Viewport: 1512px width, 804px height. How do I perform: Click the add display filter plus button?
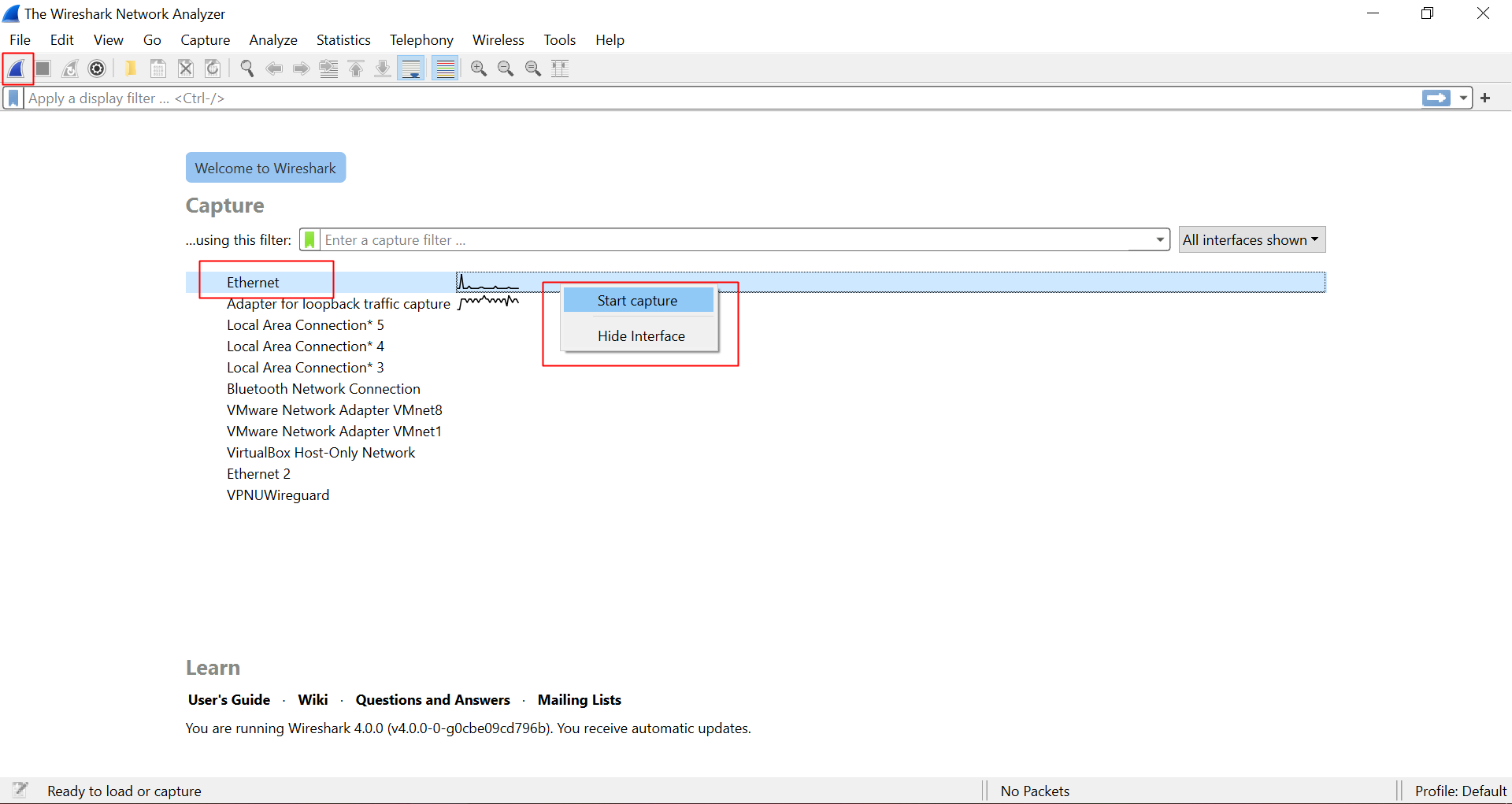[1485, 98]
